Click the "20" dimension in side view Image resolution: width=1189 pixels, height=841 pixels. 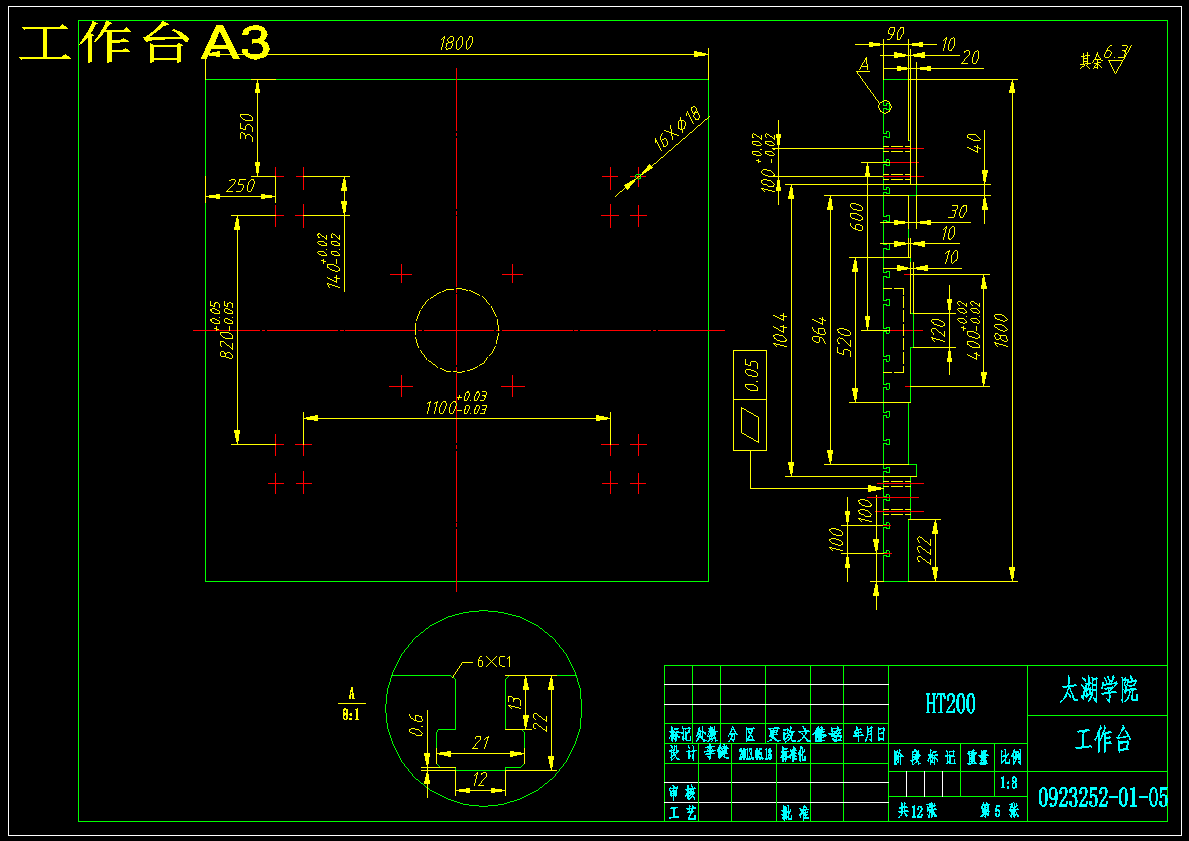[x=970, y=58]
